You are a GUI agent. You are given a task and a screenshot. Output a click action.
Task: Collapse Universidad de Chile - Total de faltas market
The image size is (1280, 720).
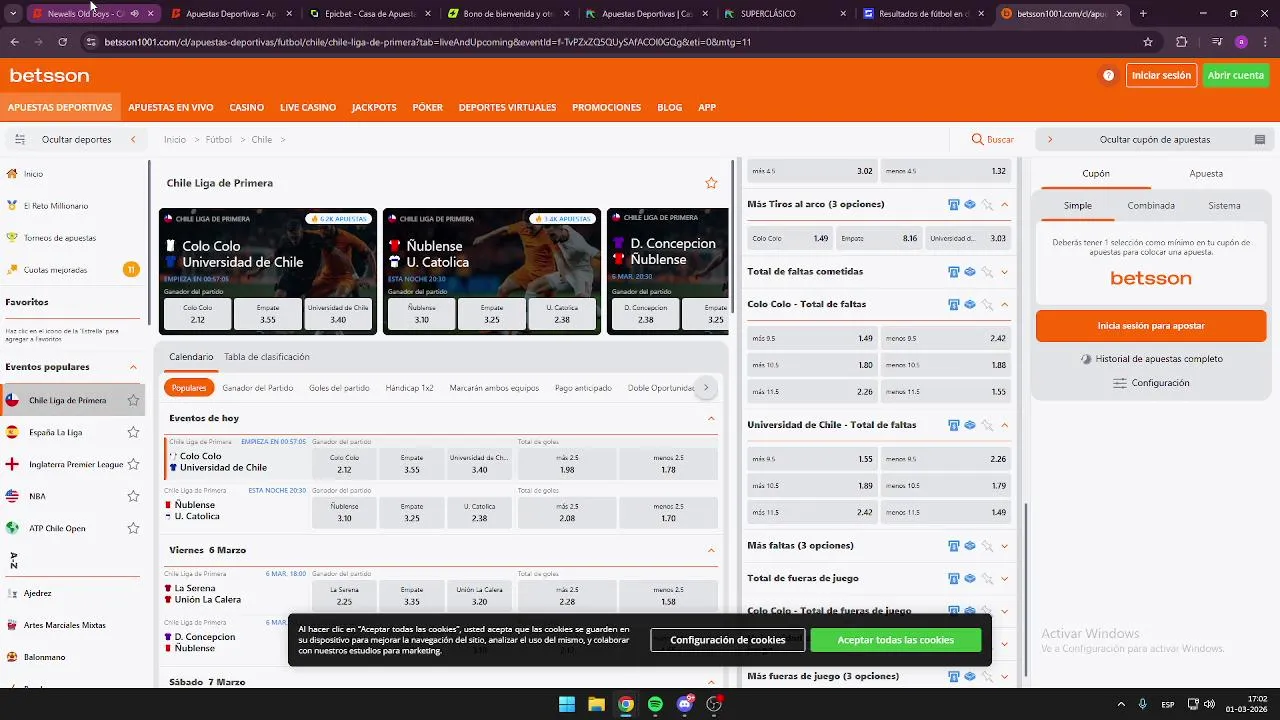(x=1005, y=425)
